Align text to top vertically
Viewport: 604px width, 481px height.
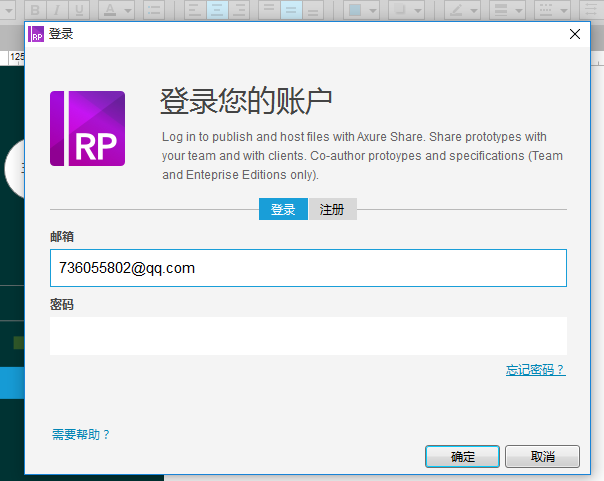(269, 10)
